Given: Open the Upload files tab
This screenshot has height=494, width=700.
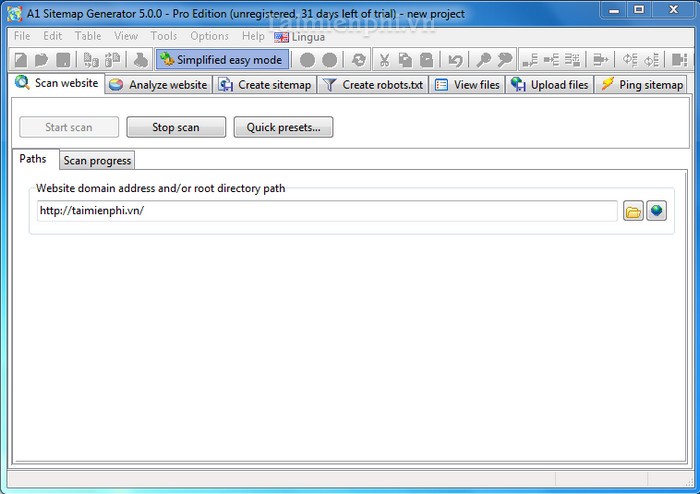Looking at the screenshot, I should (550, 85).
